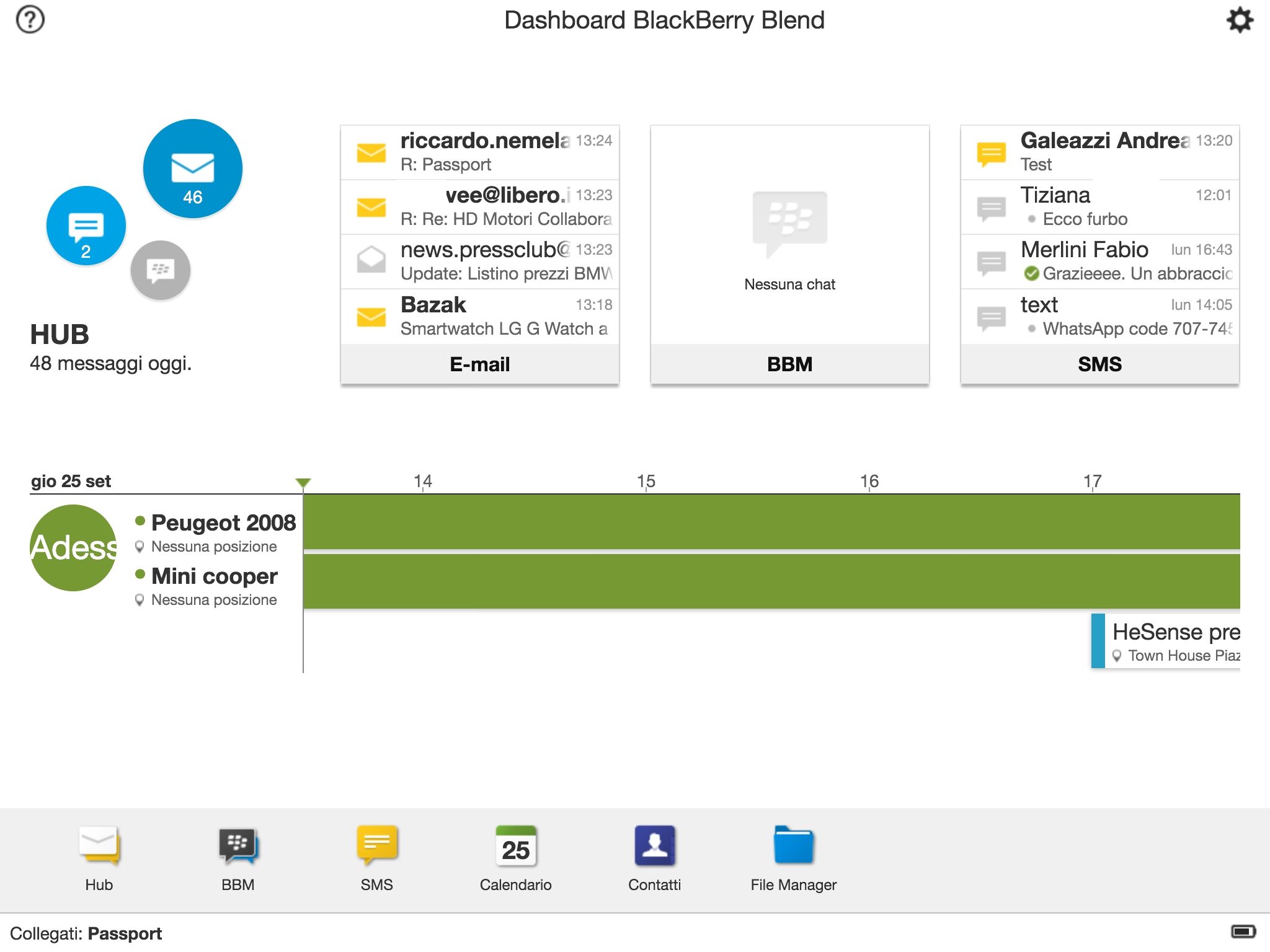
Task: Open email R: Re: HD Motori Collabora
Action: 480,207
